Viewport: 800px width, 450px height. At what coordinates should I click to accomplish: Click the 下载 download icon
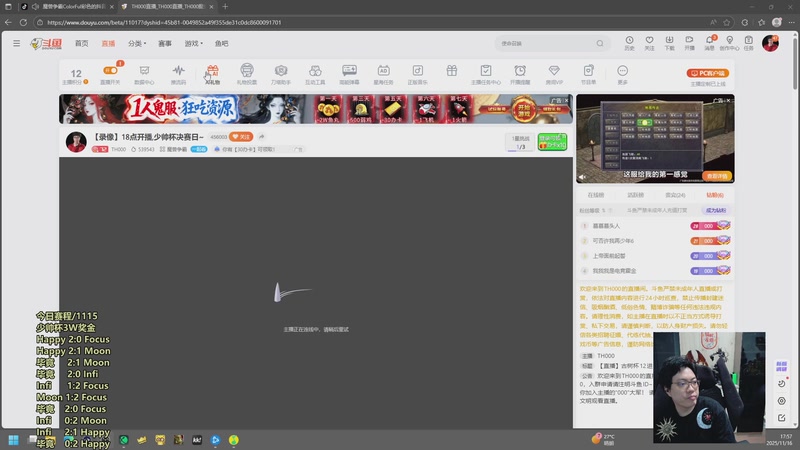coord(669,43)
